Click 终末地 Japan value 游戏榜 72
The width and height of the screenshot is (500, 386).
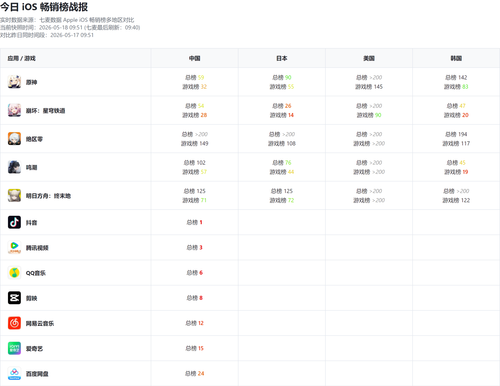click(282, 200)
